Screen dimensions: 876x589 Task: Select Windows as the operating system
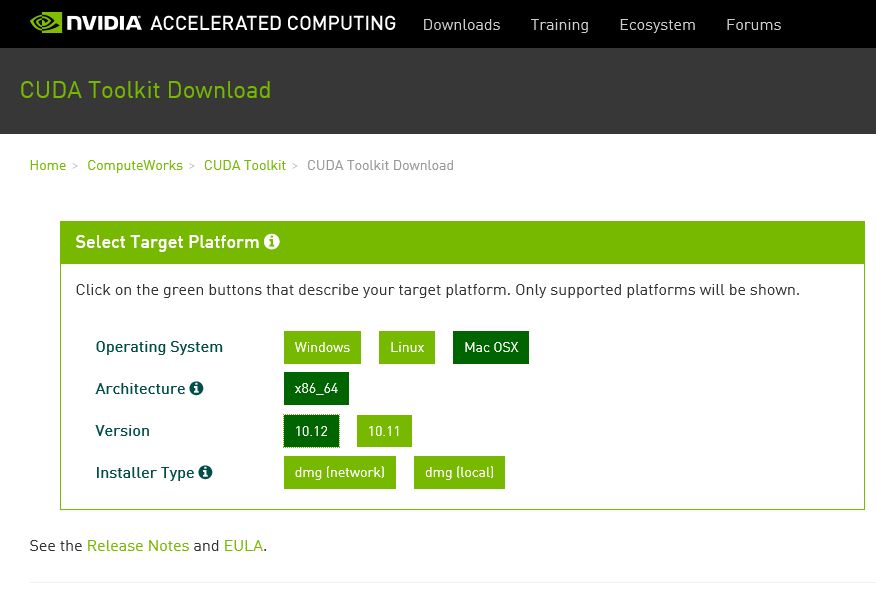point(322,347)
